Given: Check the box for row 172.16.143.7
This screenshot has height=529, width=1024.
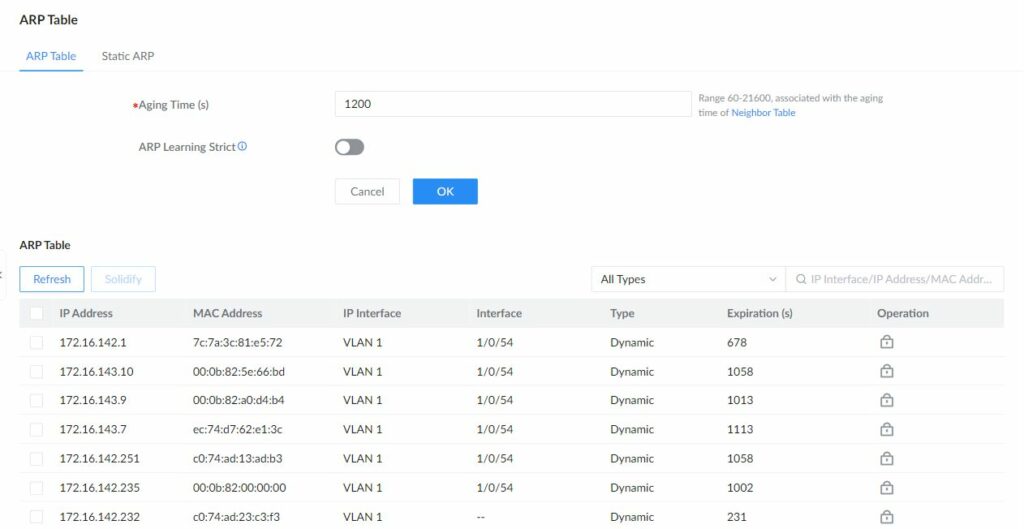Looking at the screenshot, I should (37, 429).
